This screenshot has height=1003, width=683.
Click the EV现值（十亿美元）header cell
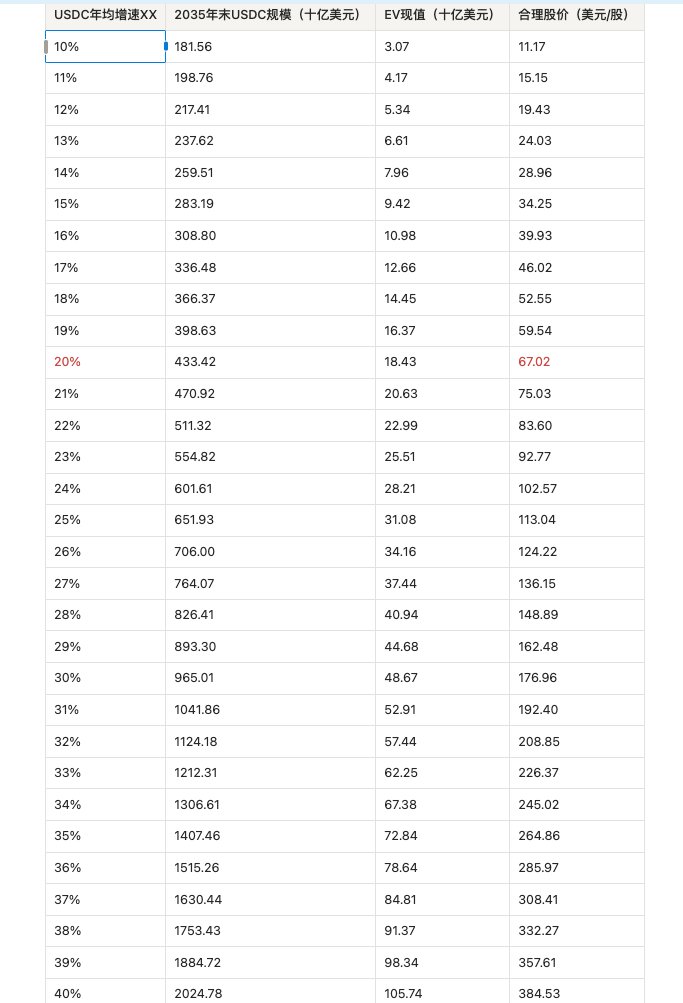pyautogui.click(x=442, y=15)
